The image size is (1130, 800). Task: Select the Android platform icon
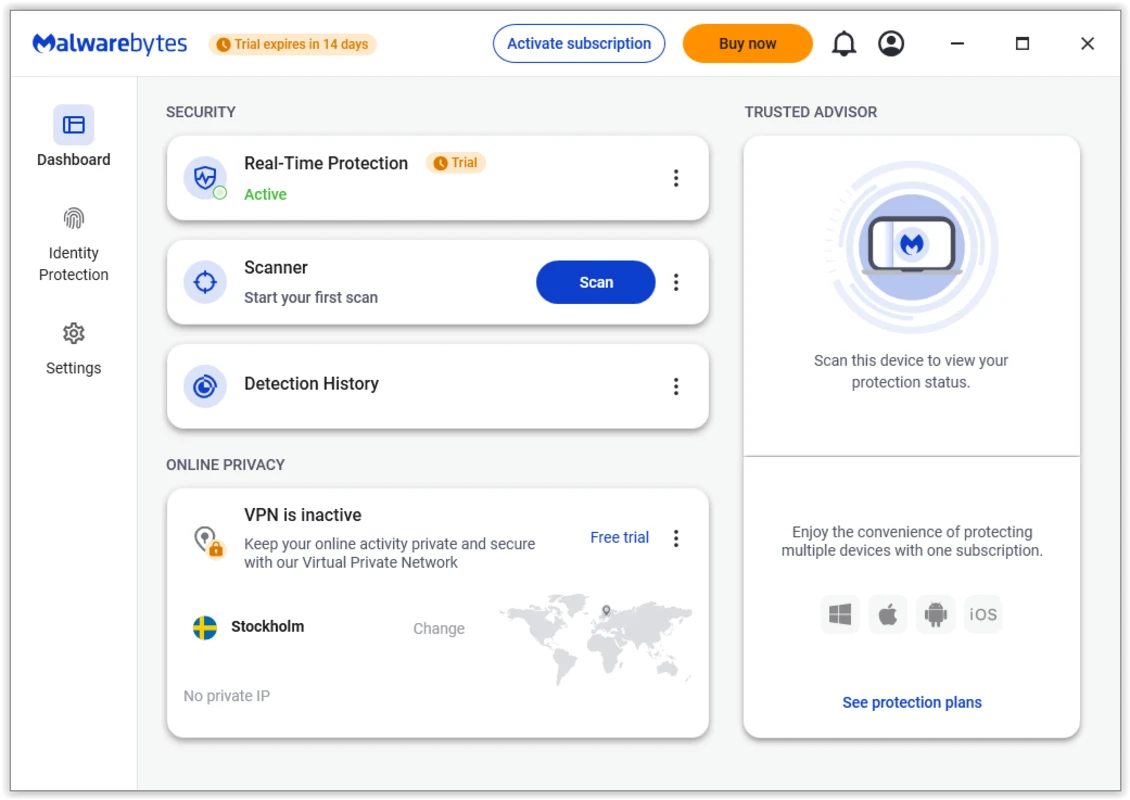point(935,614)
